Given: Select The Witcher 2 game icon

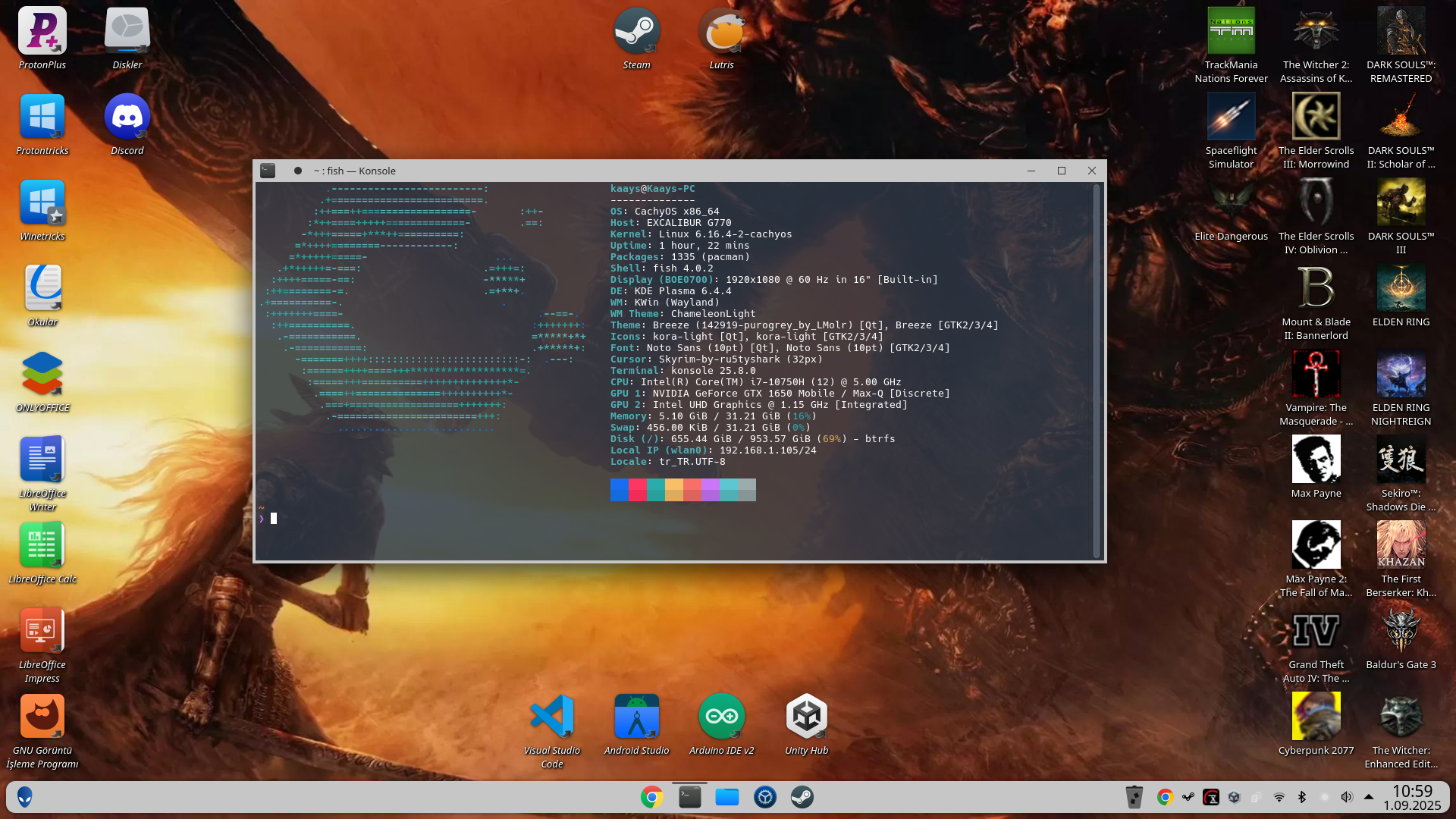Looking at the screenshot, I should coord(1316,32).
